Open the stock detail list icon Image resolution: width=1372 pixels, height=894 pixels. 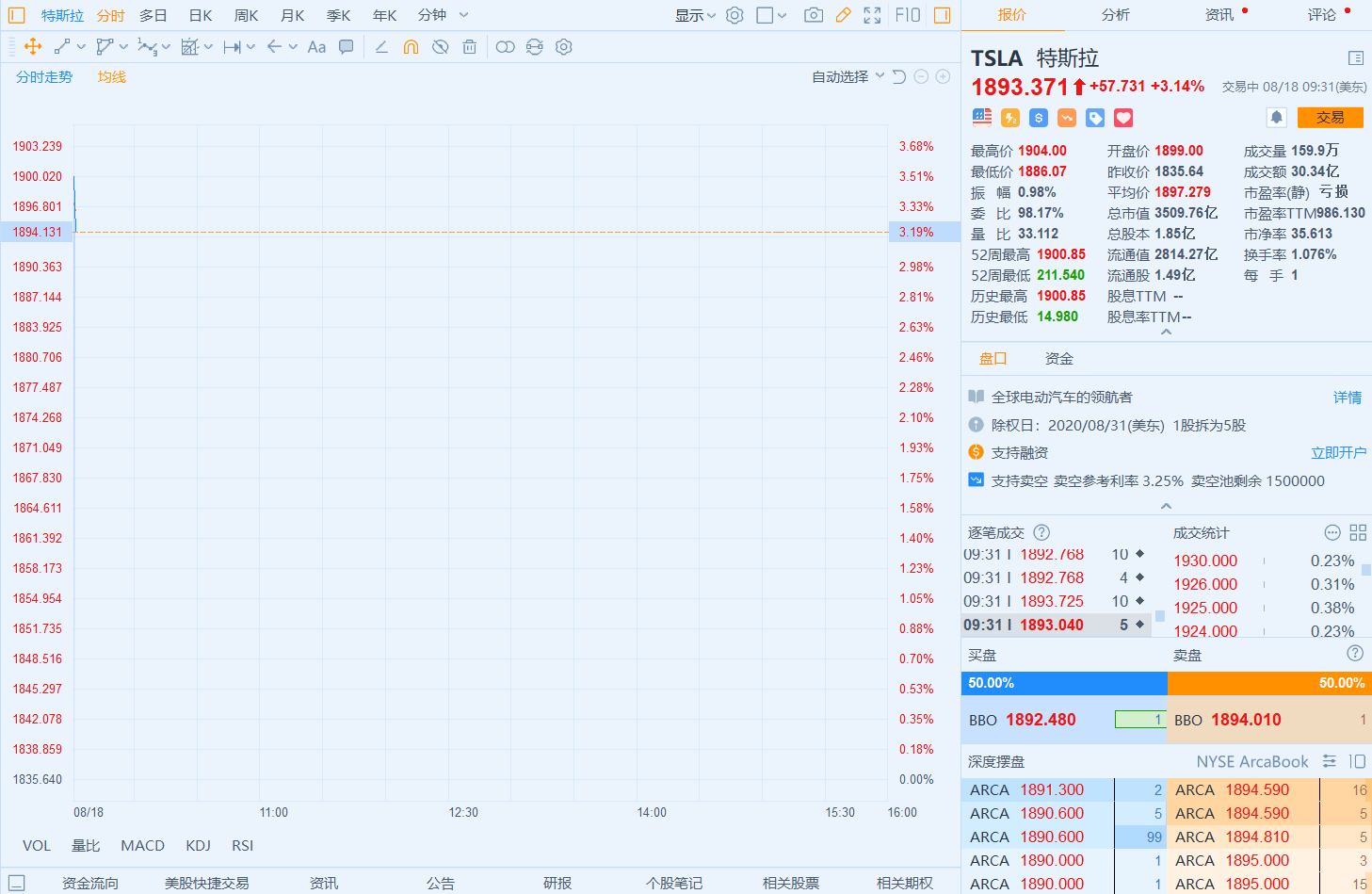tap(1356, 57)
